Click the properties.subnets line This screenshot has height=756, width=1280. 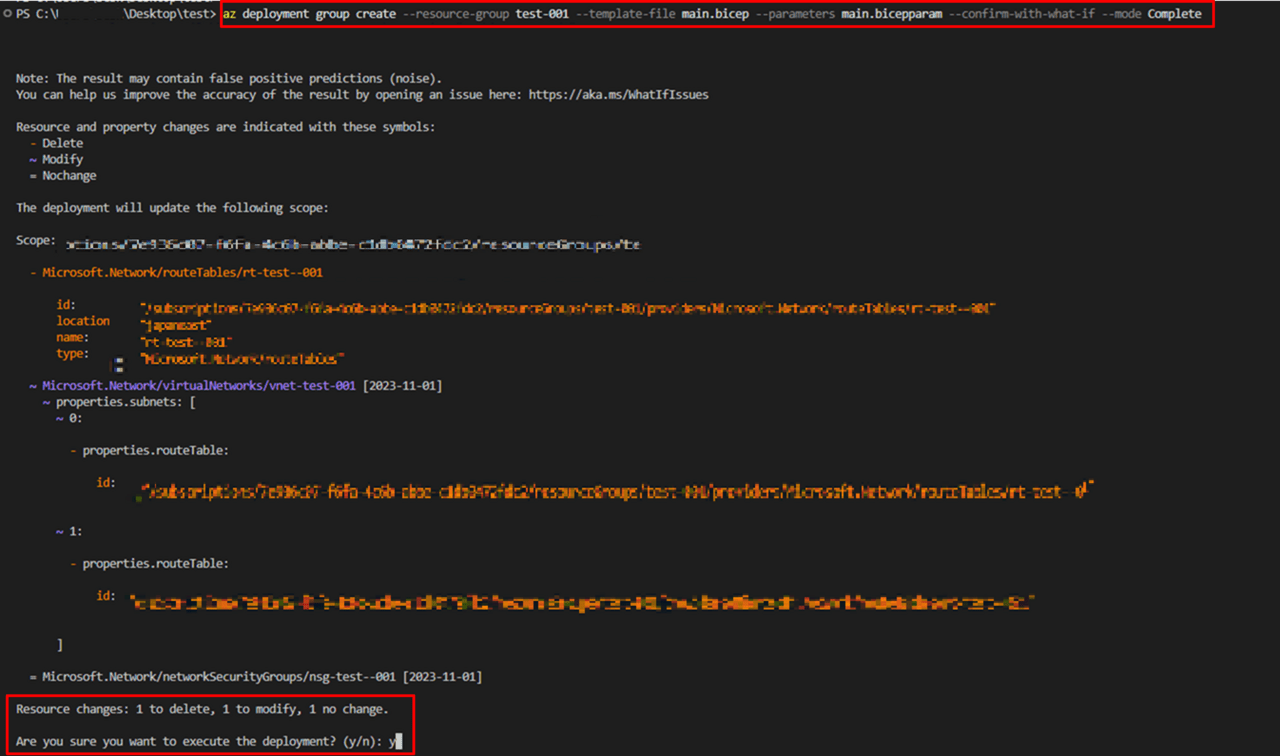(125, 402)
